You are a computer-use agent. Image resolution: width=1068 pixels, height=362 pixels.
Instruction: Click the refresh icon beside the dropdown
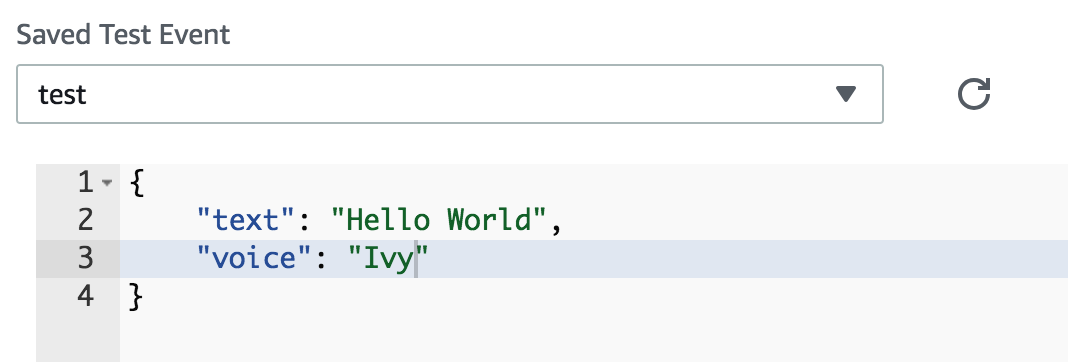pyautogui.click(x=973, y=94)
